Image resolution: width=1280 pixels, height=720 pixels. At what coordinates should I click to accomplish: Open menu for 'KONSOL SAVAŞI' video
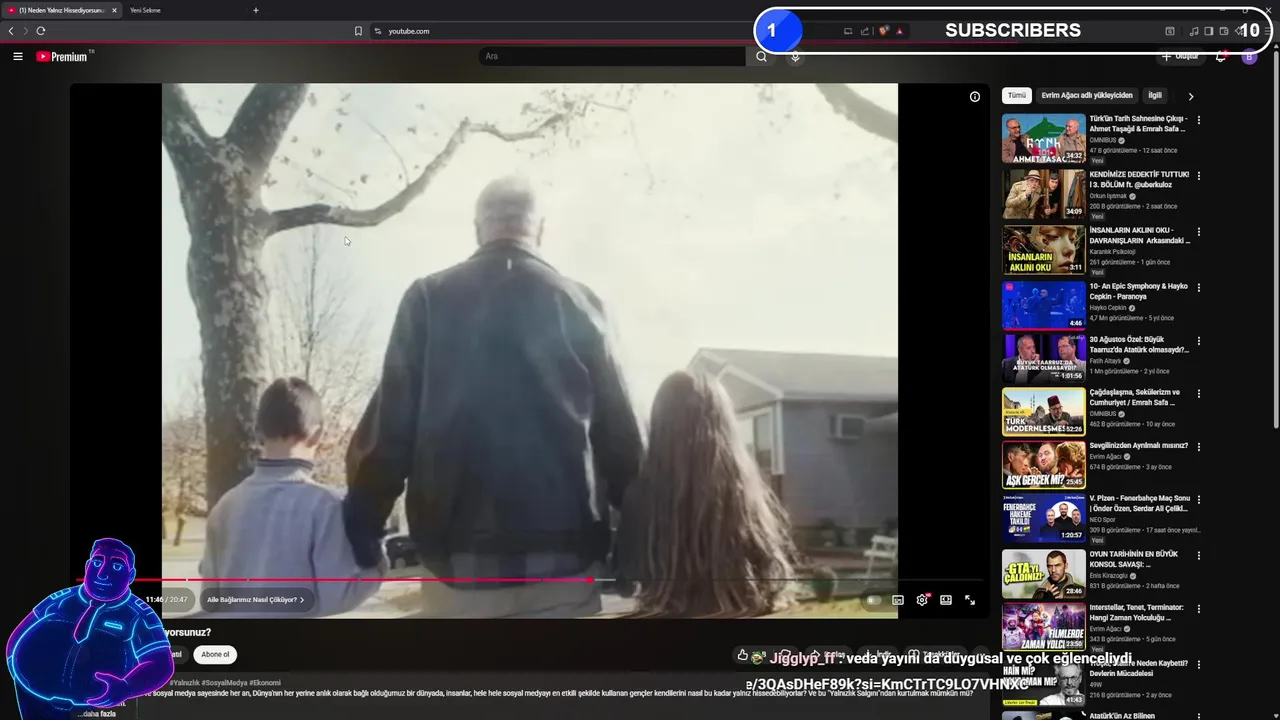pos(1198,556)
